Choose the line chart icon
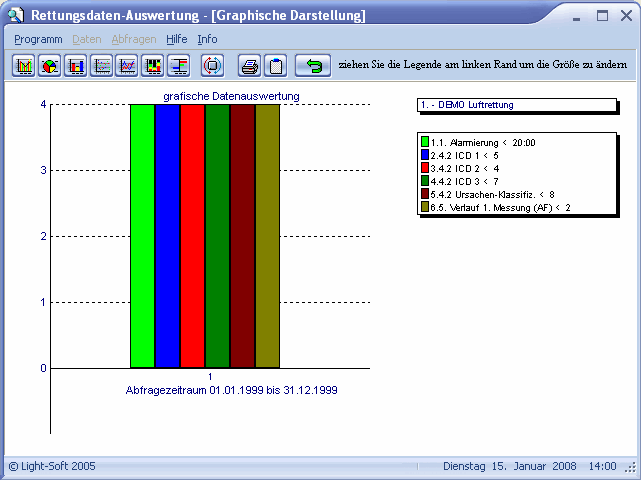 point(127,65)
